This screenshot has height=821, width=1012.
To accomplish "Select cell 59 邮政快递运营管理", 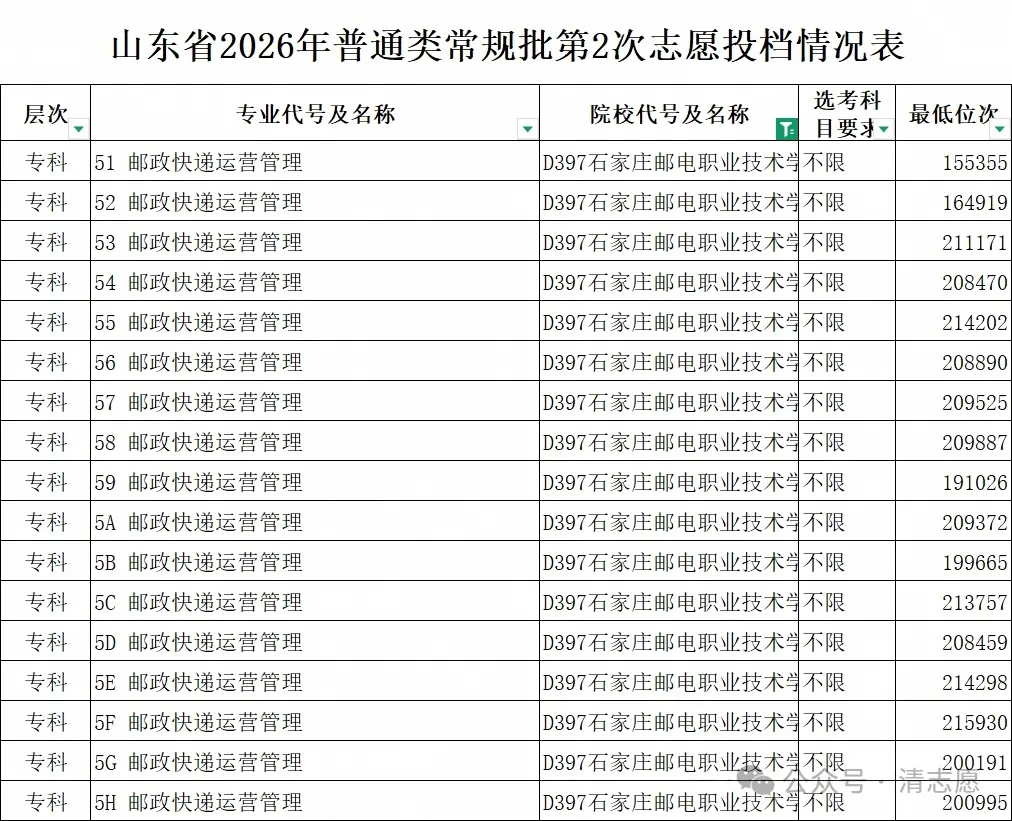I will point(315,481).
